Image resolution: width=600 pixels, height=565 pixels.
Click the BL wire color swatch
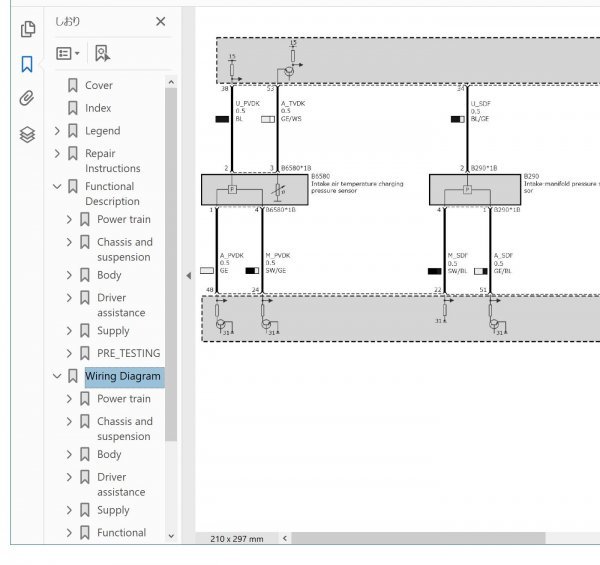222,119
